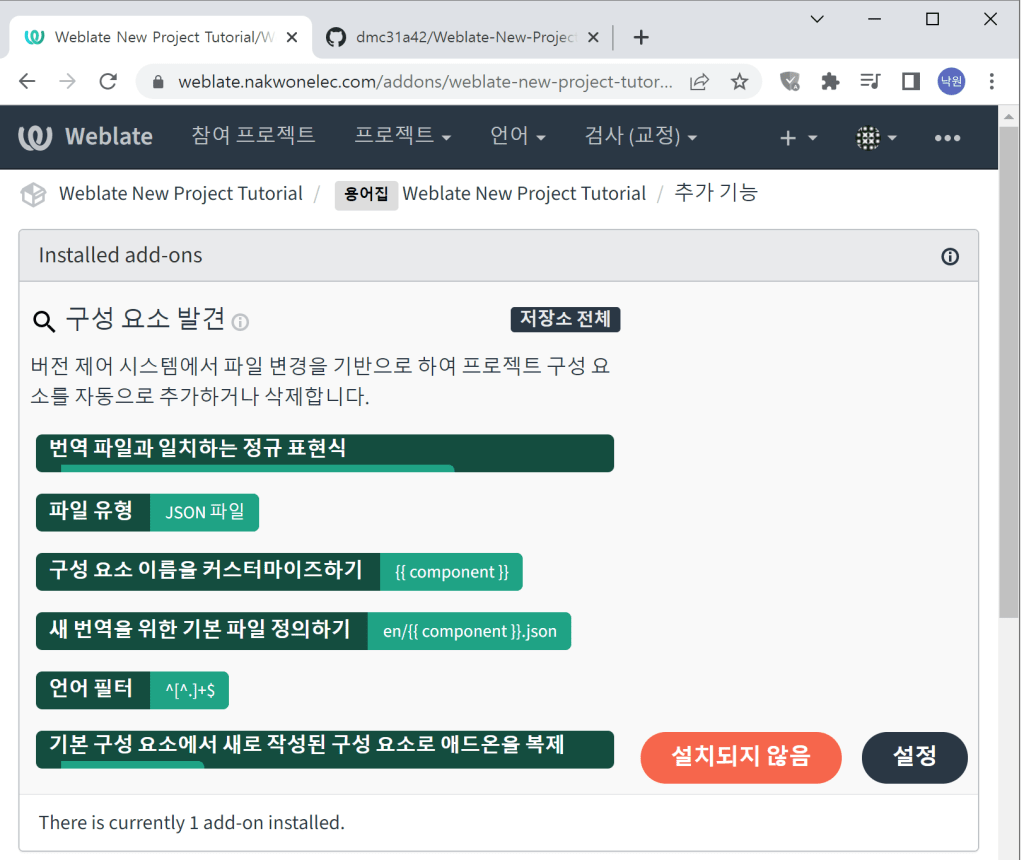Image resolution: width=1024 pixels, height=860 pixels.
Task: Open the plus add dropdown in navbar
Action: tap(798, 138)
